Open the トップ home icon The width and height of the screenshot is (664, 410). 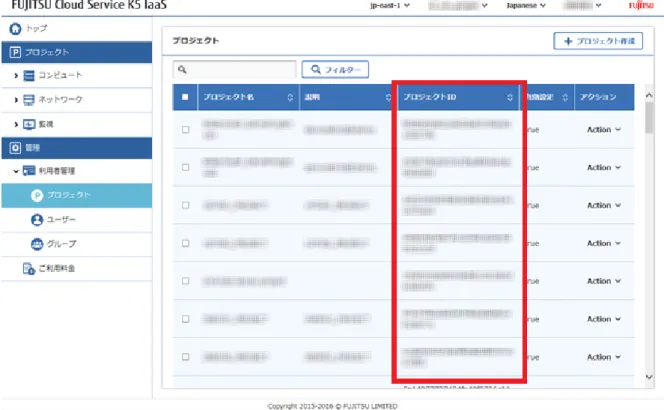(15, 29)
